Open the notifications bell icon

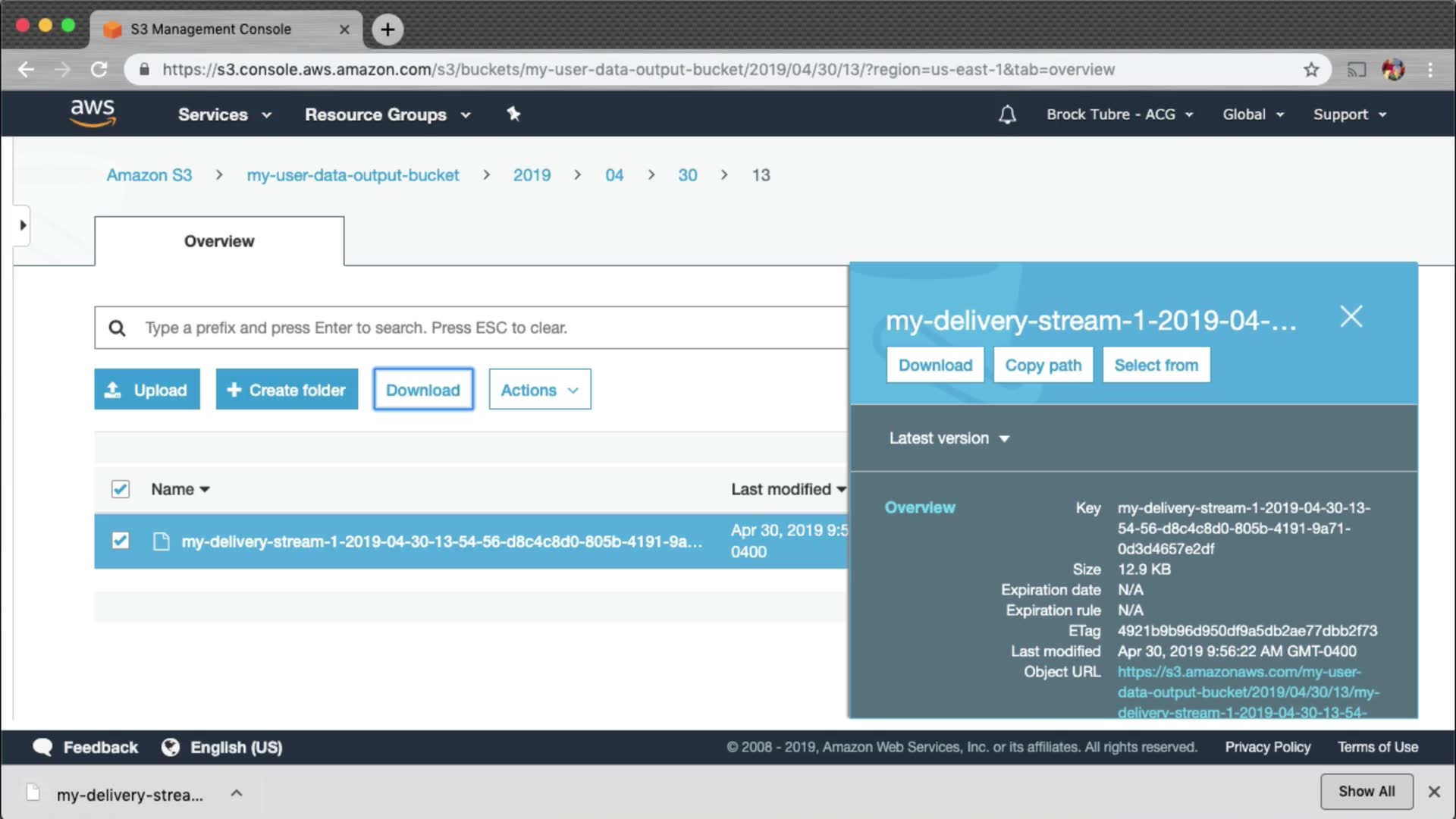click(x=1007, y=115)
